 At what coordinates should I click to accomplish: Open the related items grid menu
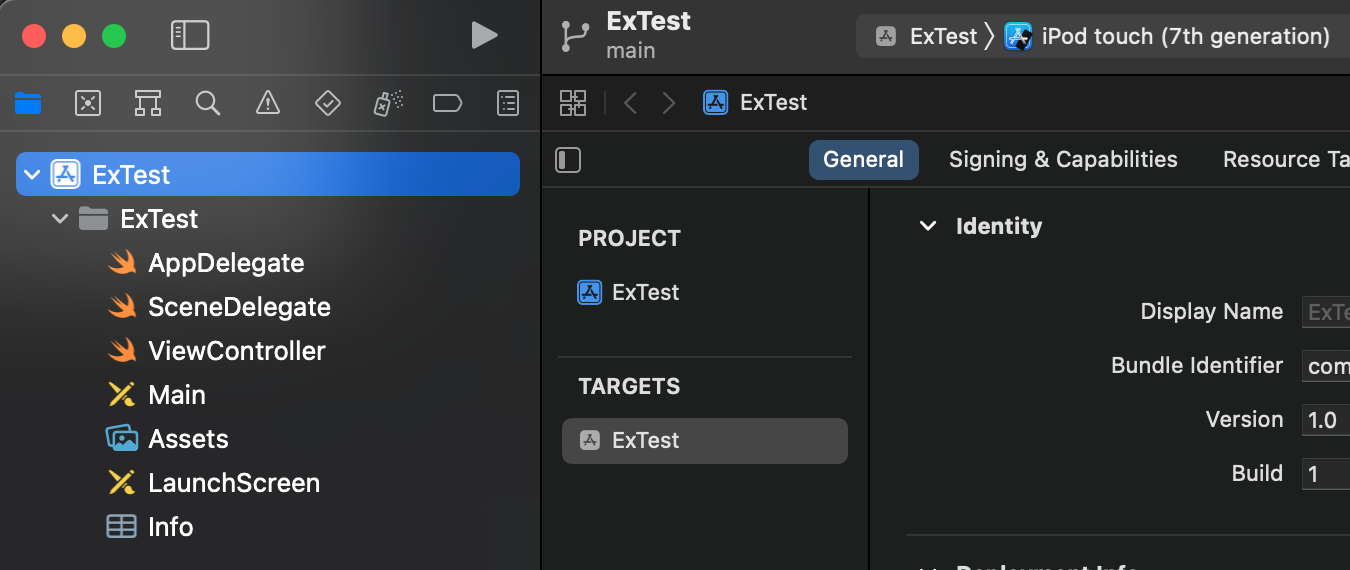pyautogui.click(x=573, y=102)
